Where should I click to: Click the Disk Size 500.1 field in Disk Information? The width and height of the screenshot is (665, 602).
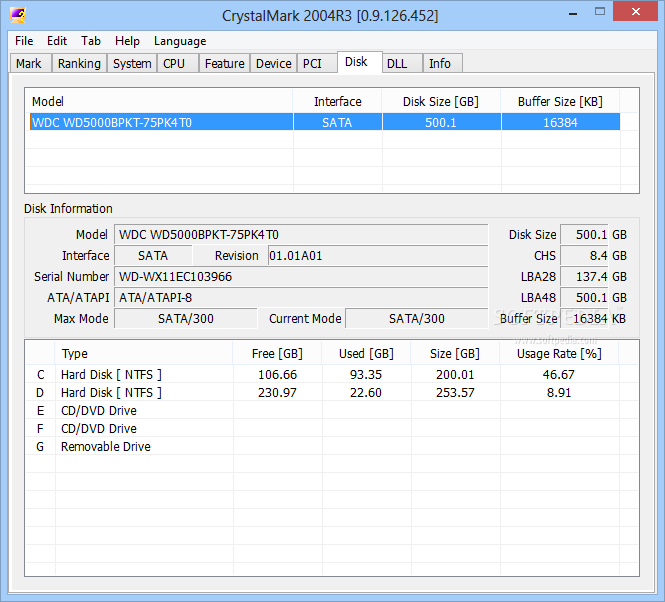[x=584, y=235]
